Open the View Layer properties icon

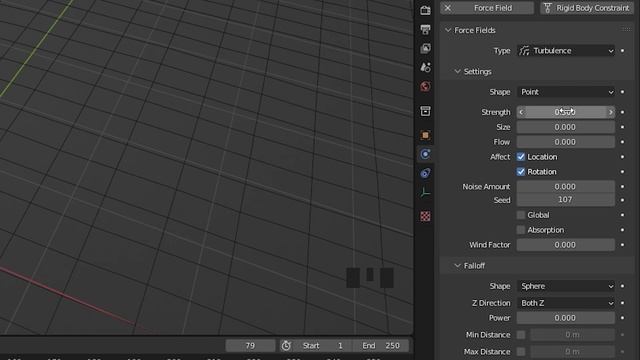425,48
